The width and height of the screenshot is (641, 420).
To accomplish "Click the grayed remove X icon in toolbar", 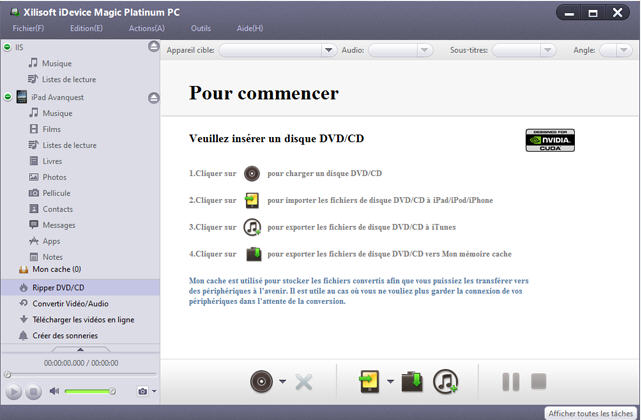I will tap(304, 382).
